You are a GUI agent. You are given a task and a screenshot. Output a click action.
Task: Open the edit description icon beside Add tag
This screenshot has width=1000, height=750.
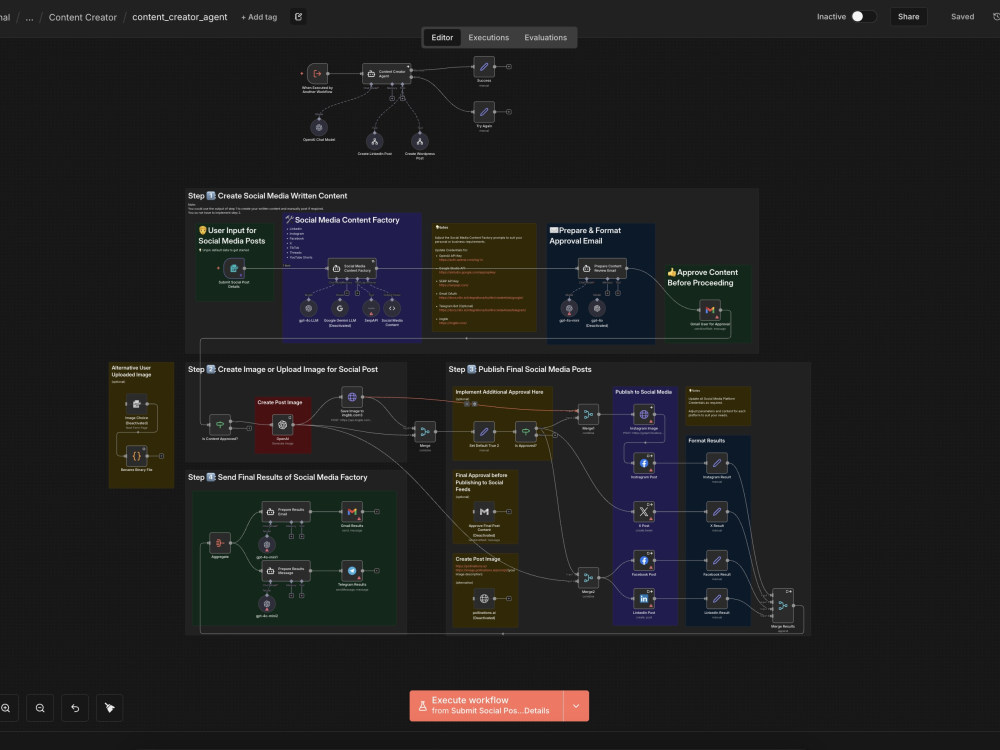298,17
